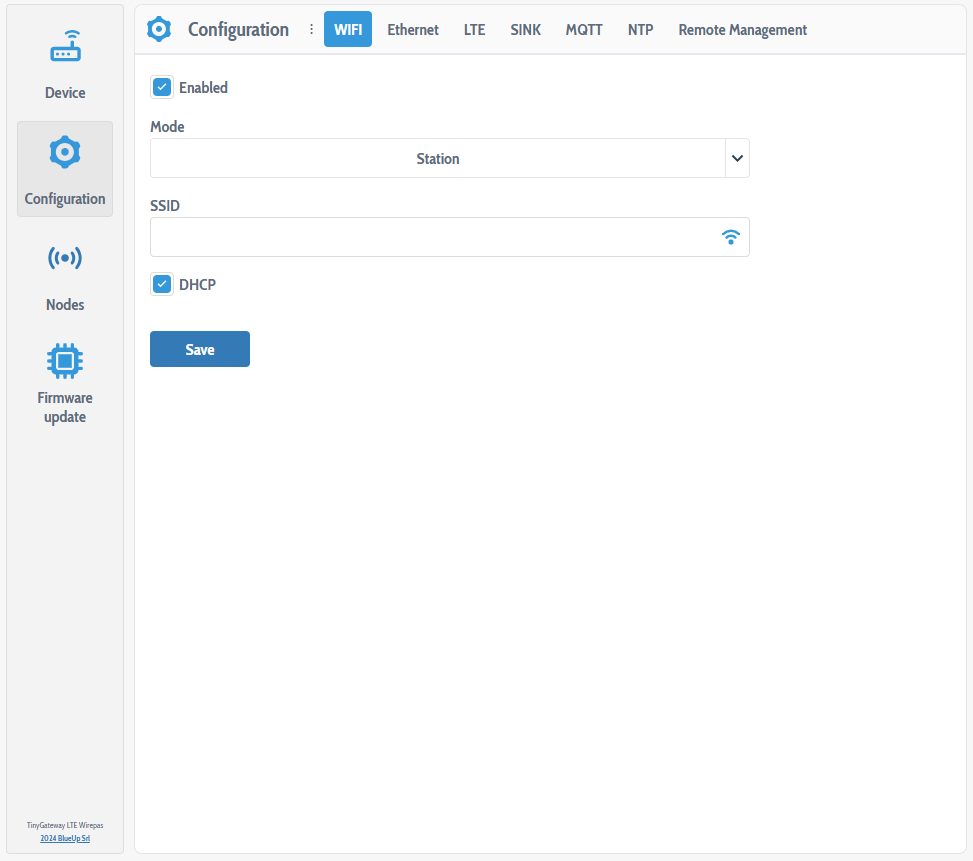Go to the MQTT tab
973x861 pixels.
(584, 30)
